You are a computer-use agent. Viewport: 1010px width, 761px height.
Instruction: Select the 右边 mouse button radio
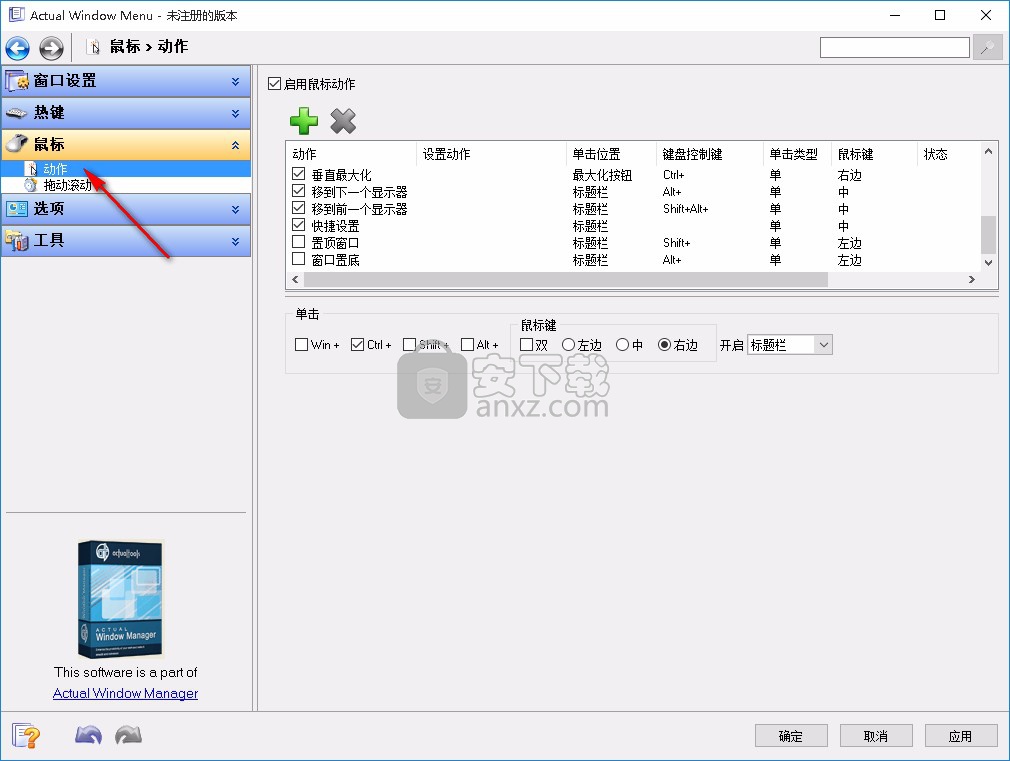[x=664, y=345]
